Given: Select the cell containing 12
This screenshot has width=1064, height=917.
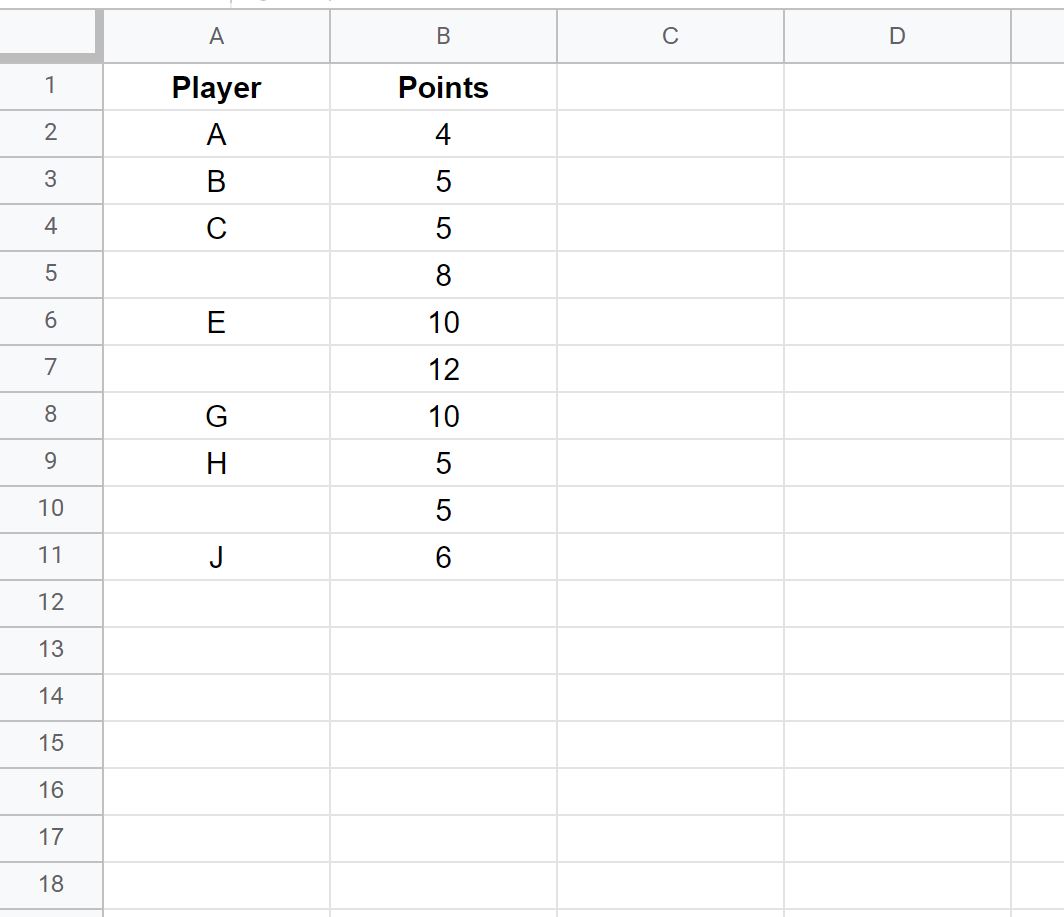Looking at the screenshot, I should coord(443,369).
